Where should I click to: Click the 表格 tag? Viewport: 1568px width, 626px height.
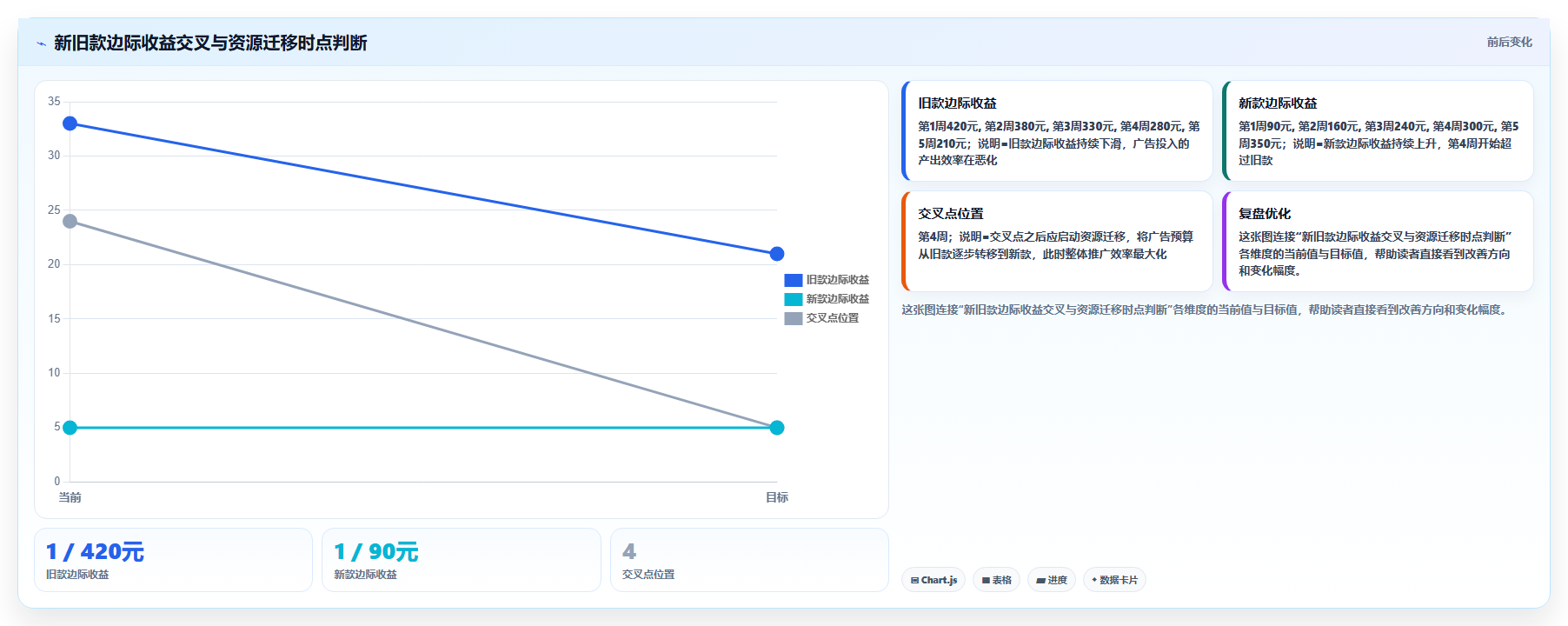tap(996, 580)
